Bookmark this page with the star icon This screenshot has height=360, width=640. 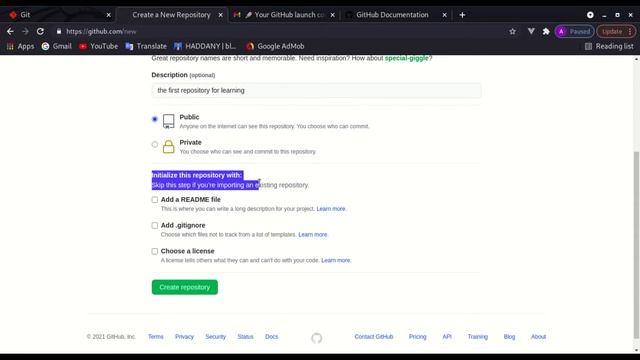pos(512,31)
